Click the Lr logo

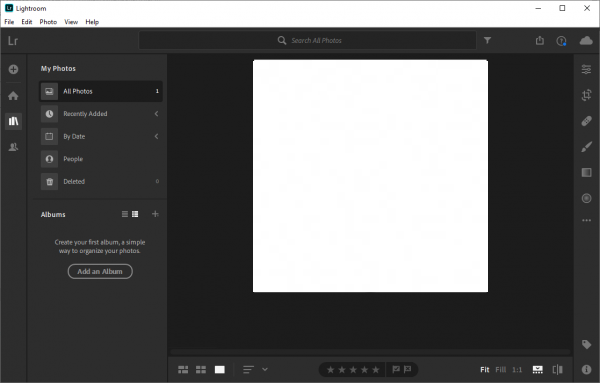point(13,41)
